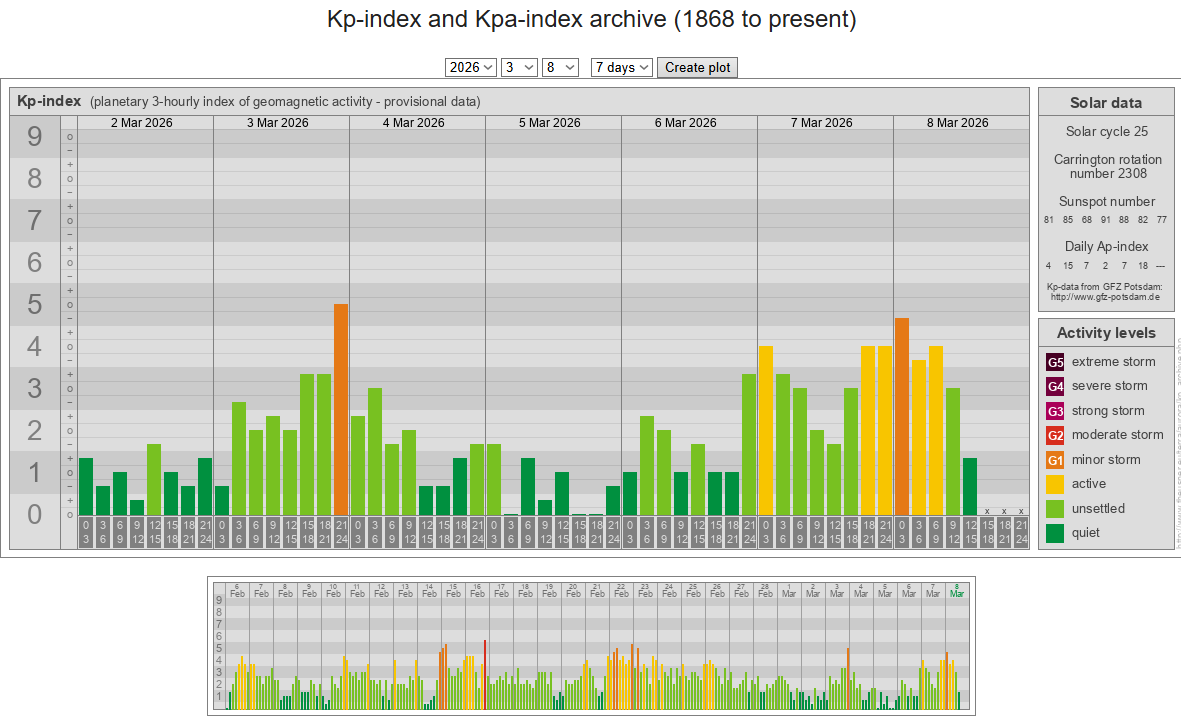Open the year dropdown showing 2026

coord(471,67)
